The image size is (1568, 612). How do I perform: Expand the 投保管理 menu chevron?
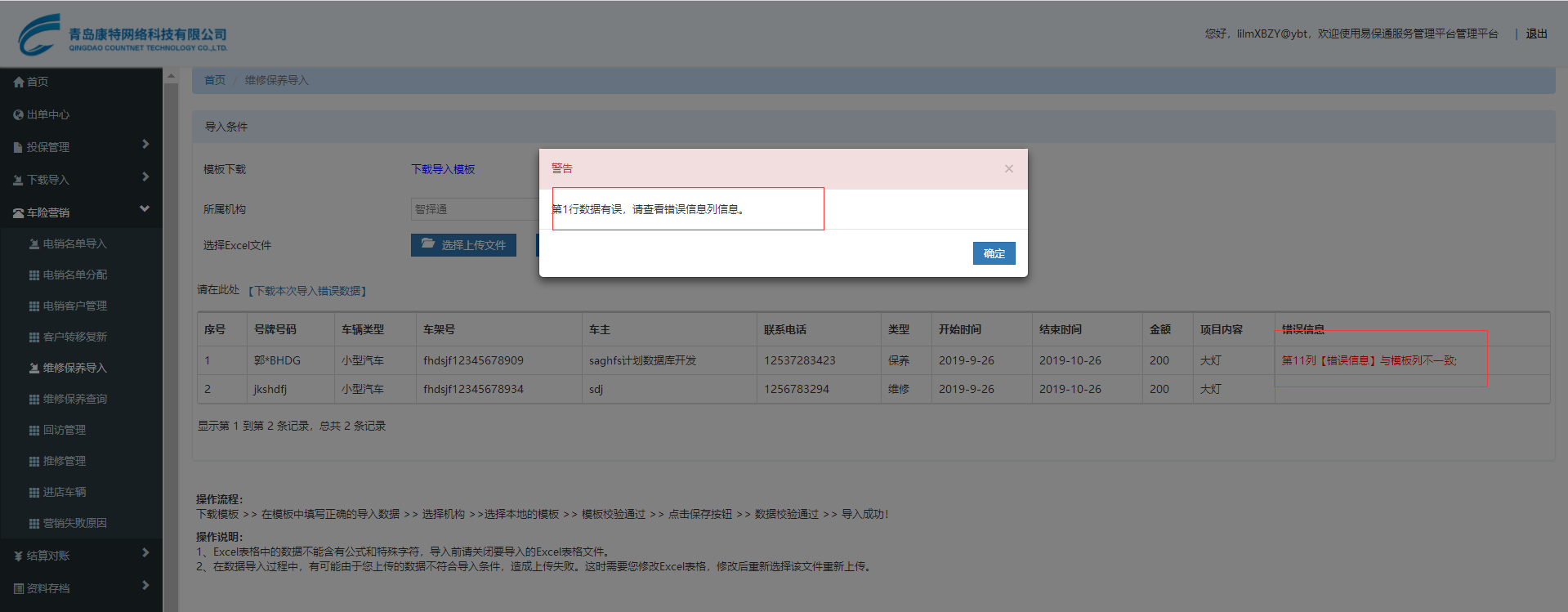click(x=145, y=145)
